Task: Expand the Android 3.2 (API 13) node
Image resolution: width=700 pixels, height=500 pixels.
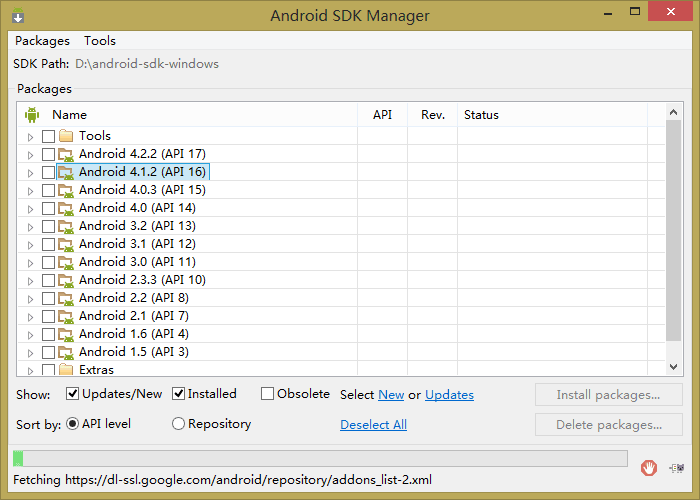Action: coord(30,227)
